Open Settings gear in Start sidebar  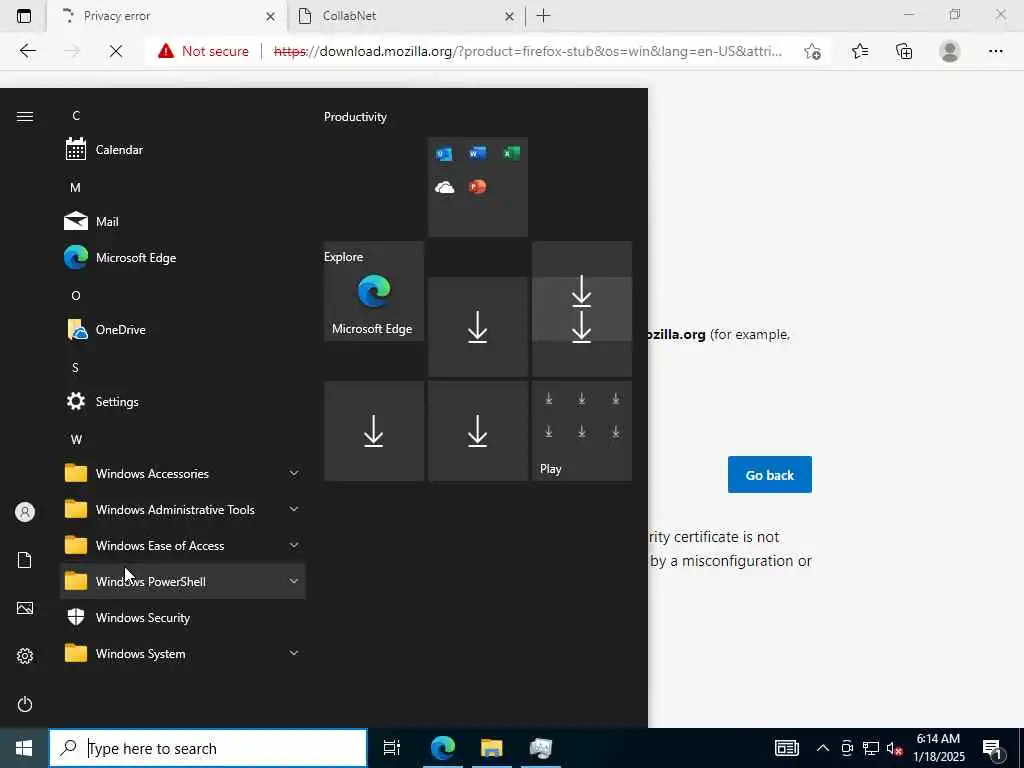coord(25,656)
